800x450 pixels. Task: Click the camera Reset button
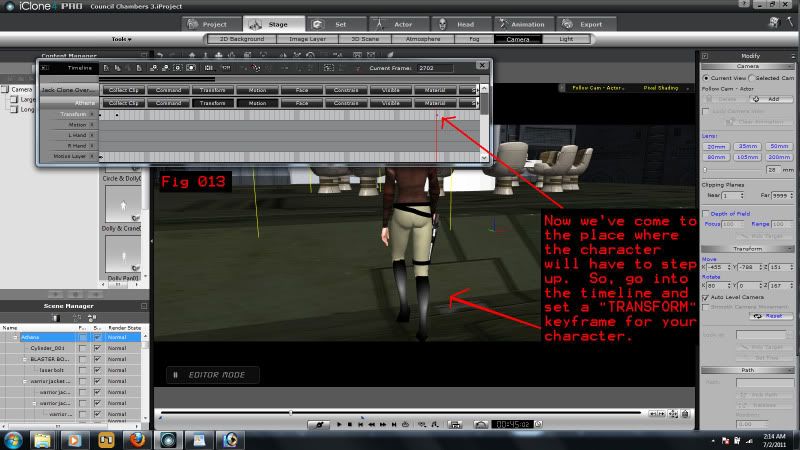click(x=770, y=316)
